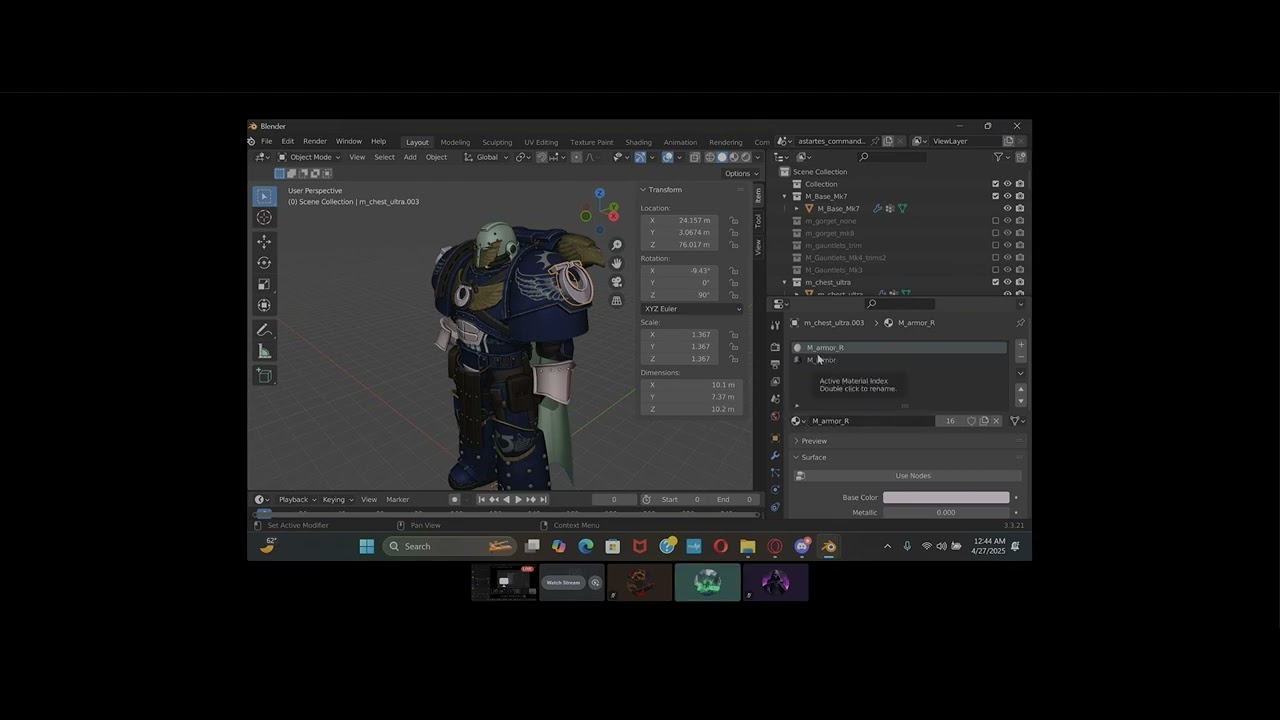Select M_armor_R material slot in list
This screenshot has width=1280, height=720.
[x=899, y=348]
